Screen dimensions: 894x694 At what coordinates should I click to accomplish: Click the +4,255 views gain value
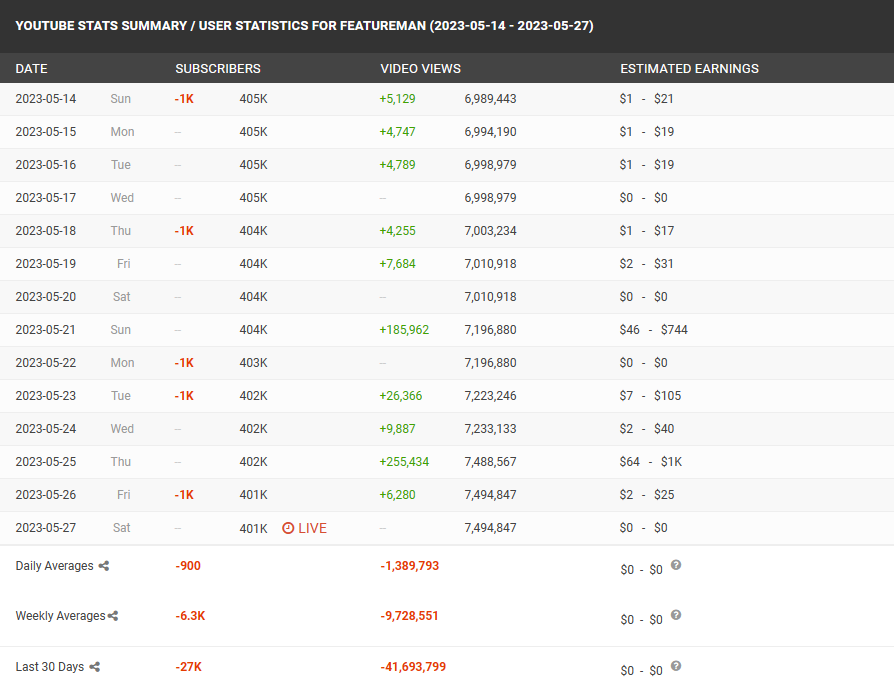[x=397, y=231]
